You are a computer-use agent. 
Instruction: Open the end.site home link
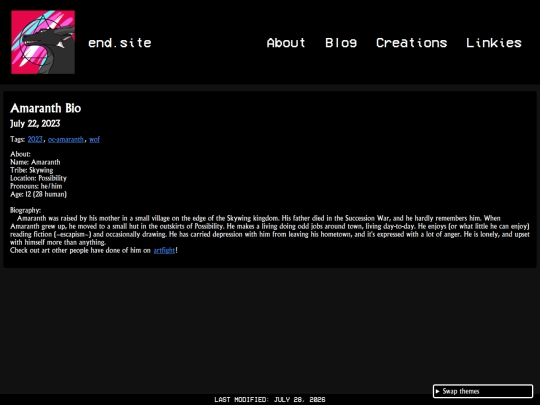pos(120,43)
